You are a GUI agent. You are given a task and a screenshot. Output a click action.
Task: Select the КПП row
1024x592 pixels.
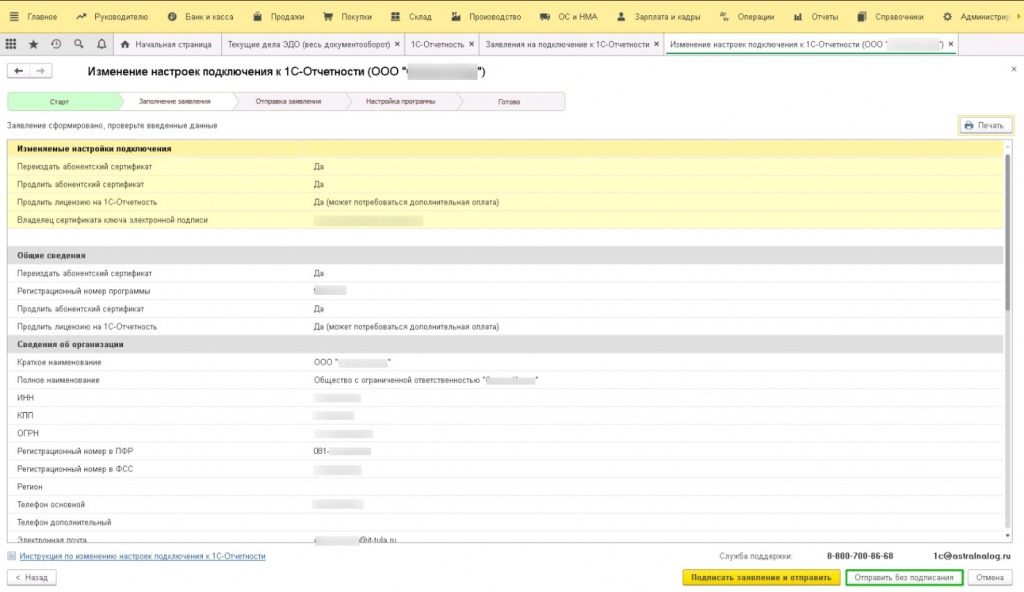[505, 415]
